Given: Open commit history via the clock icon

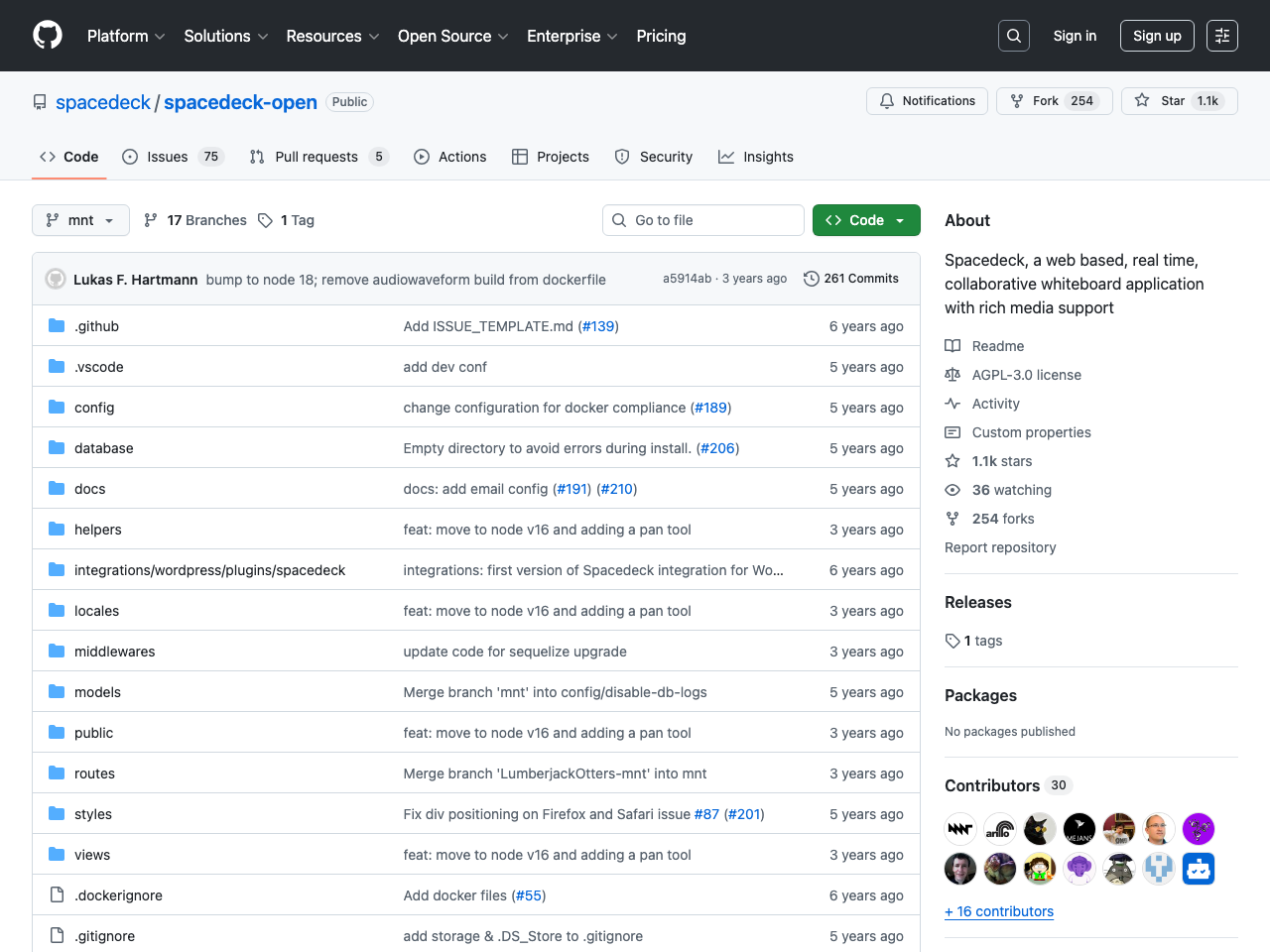Looking at the screenshot, I should point(812,279).
